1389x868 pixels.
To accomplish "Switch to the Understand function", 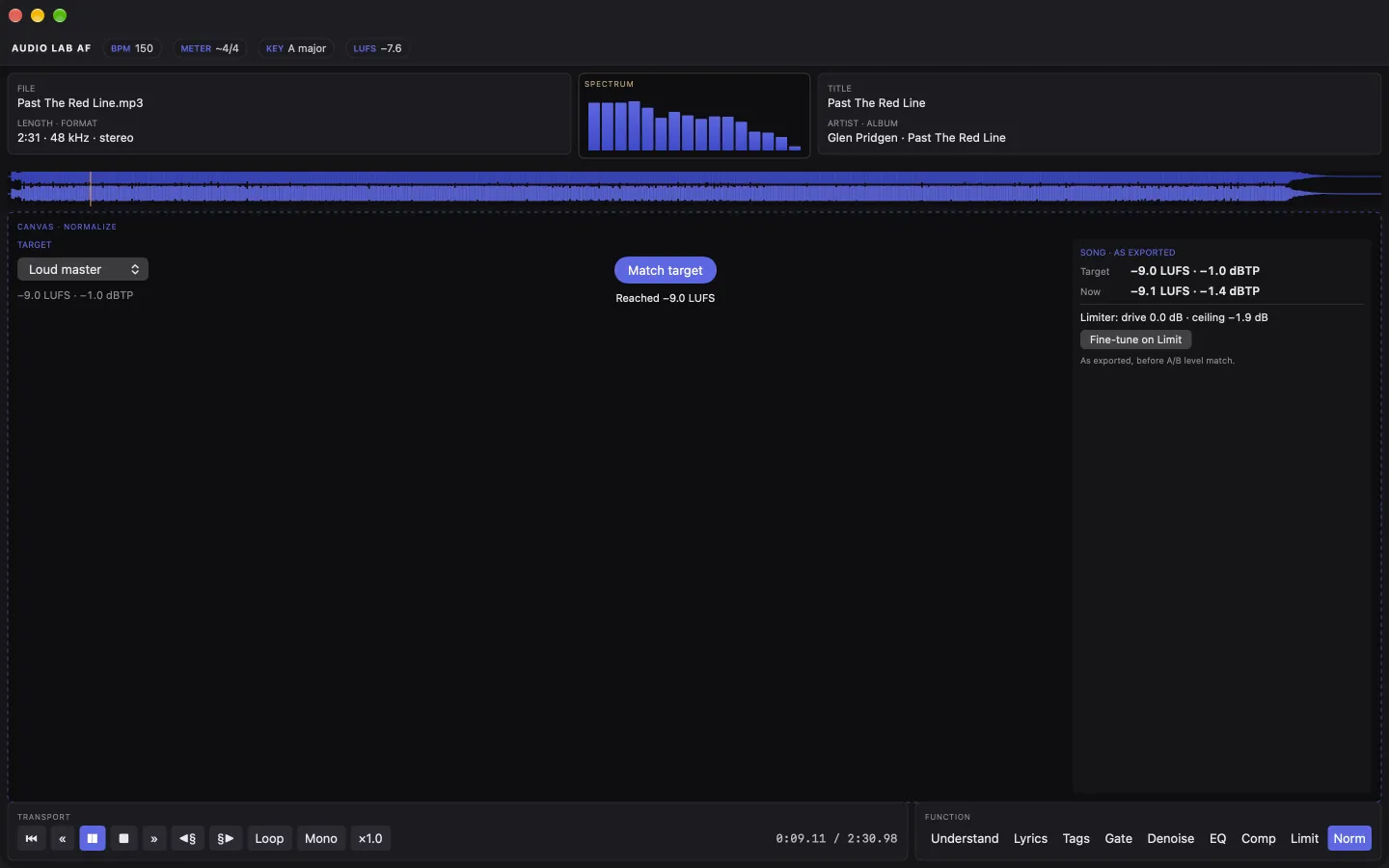I will click(965, 838).
